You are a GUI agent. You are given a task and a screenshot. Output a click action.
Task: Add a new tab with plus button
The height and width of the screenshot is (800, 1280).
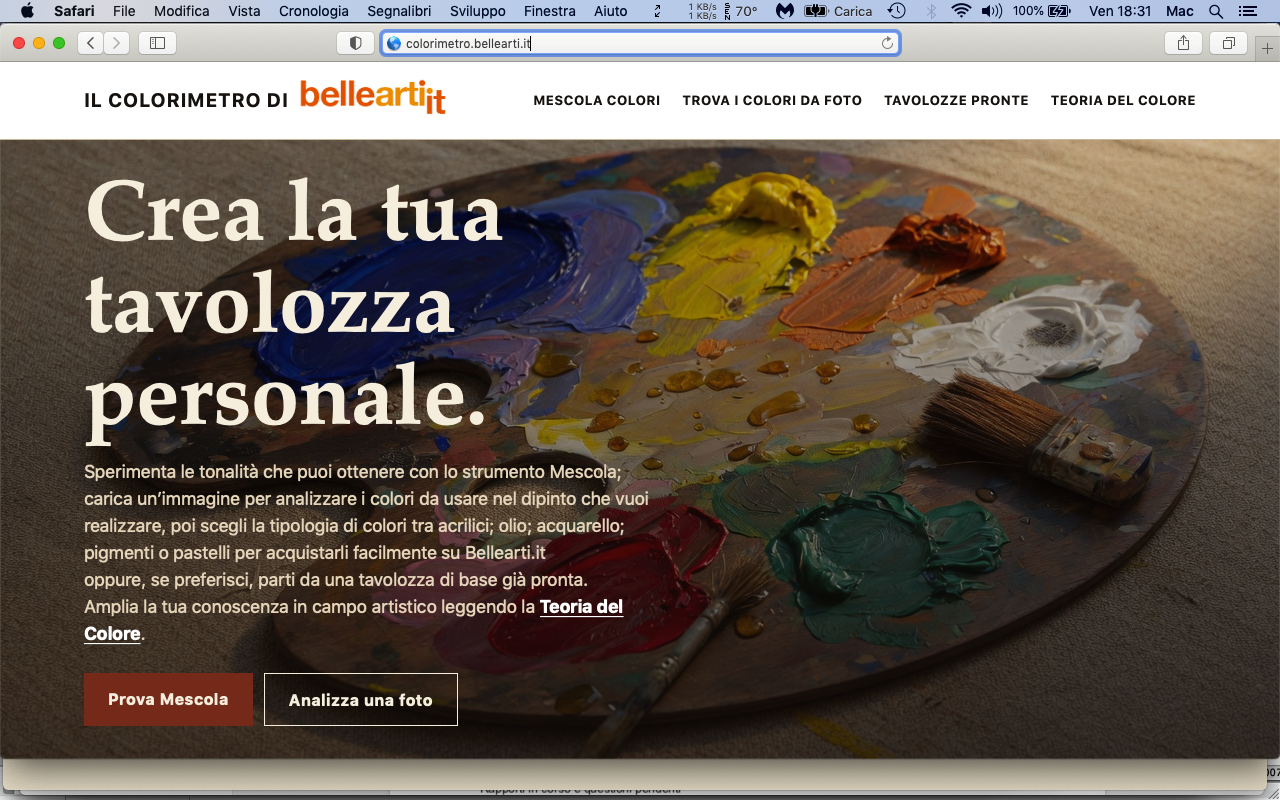click(x=1268, y=47)
